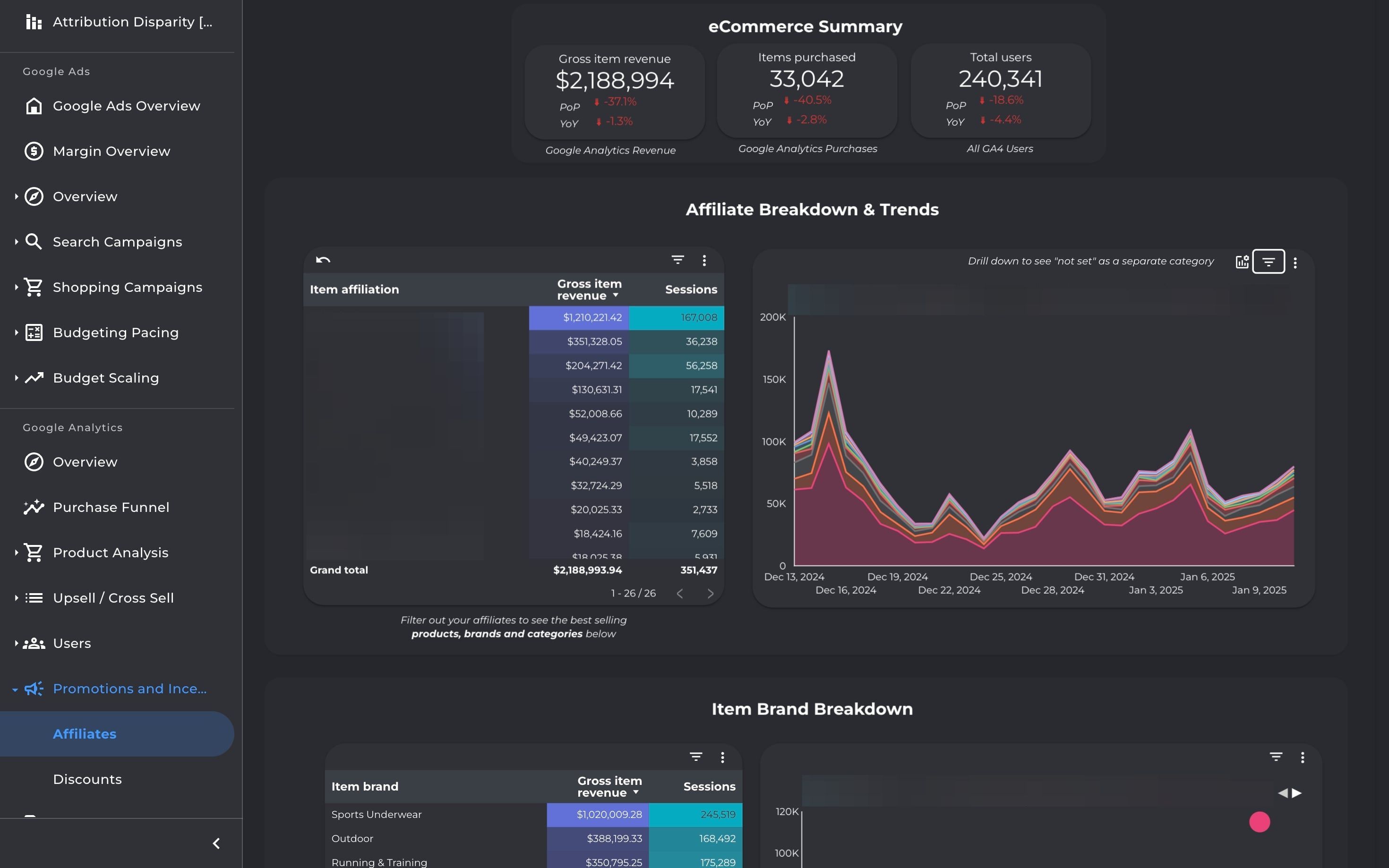Expand the Shopping Campaigns tree arrow
The width and height of the screenshot is (1389, 868).
(16, 287)
